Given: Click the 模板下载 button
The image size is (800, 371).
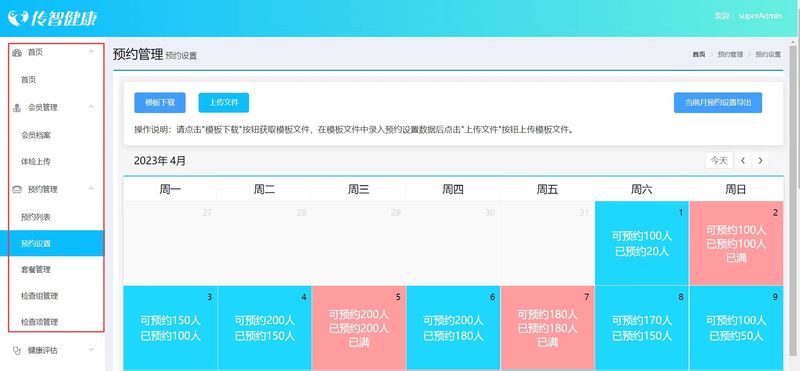Looking at the screenshot, I should [x=160, y=103].
